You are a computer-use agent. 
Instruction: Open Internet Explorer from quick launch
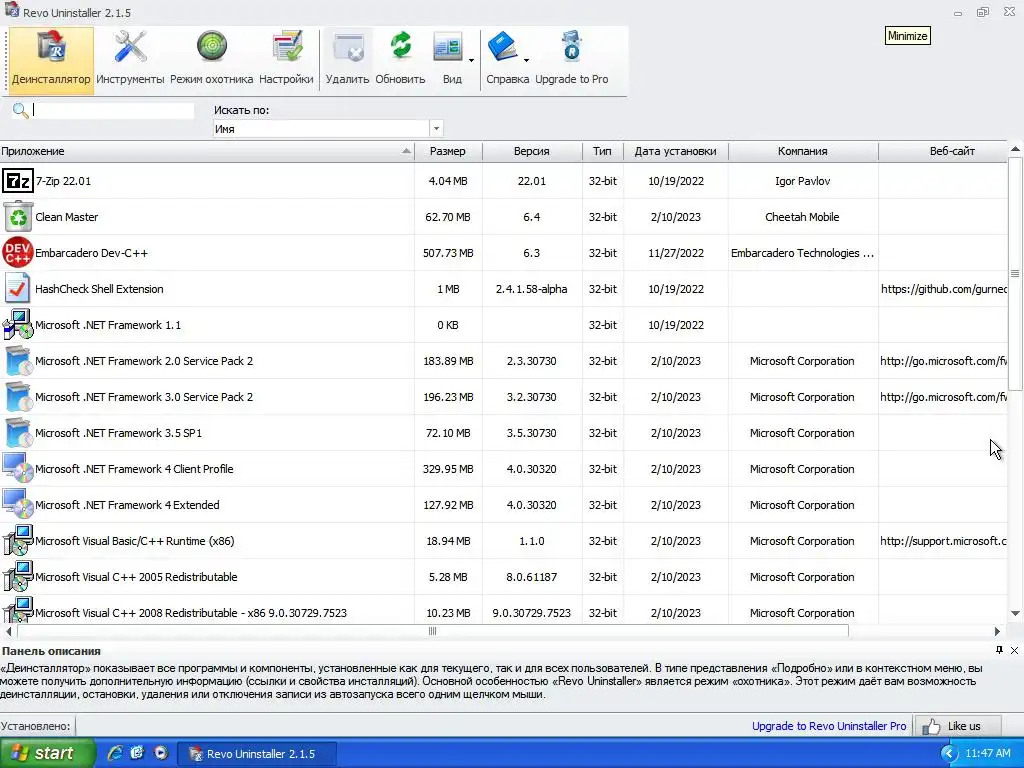(x=115, y=753)
